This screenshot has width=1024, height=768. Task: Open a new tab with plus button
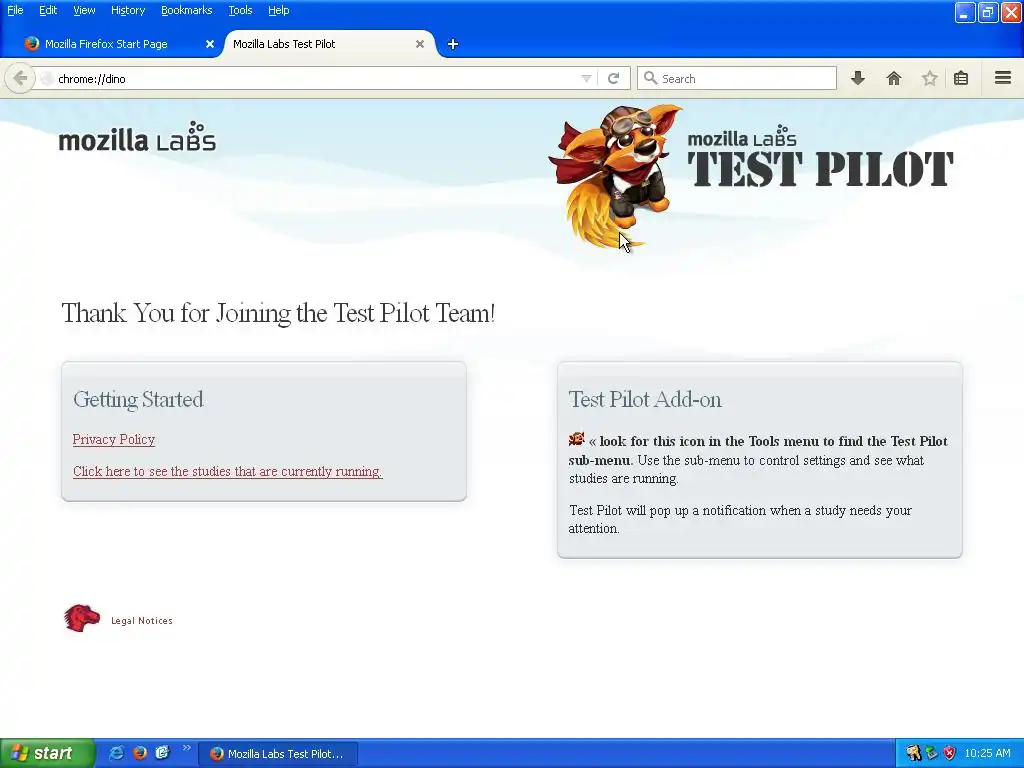453,44
